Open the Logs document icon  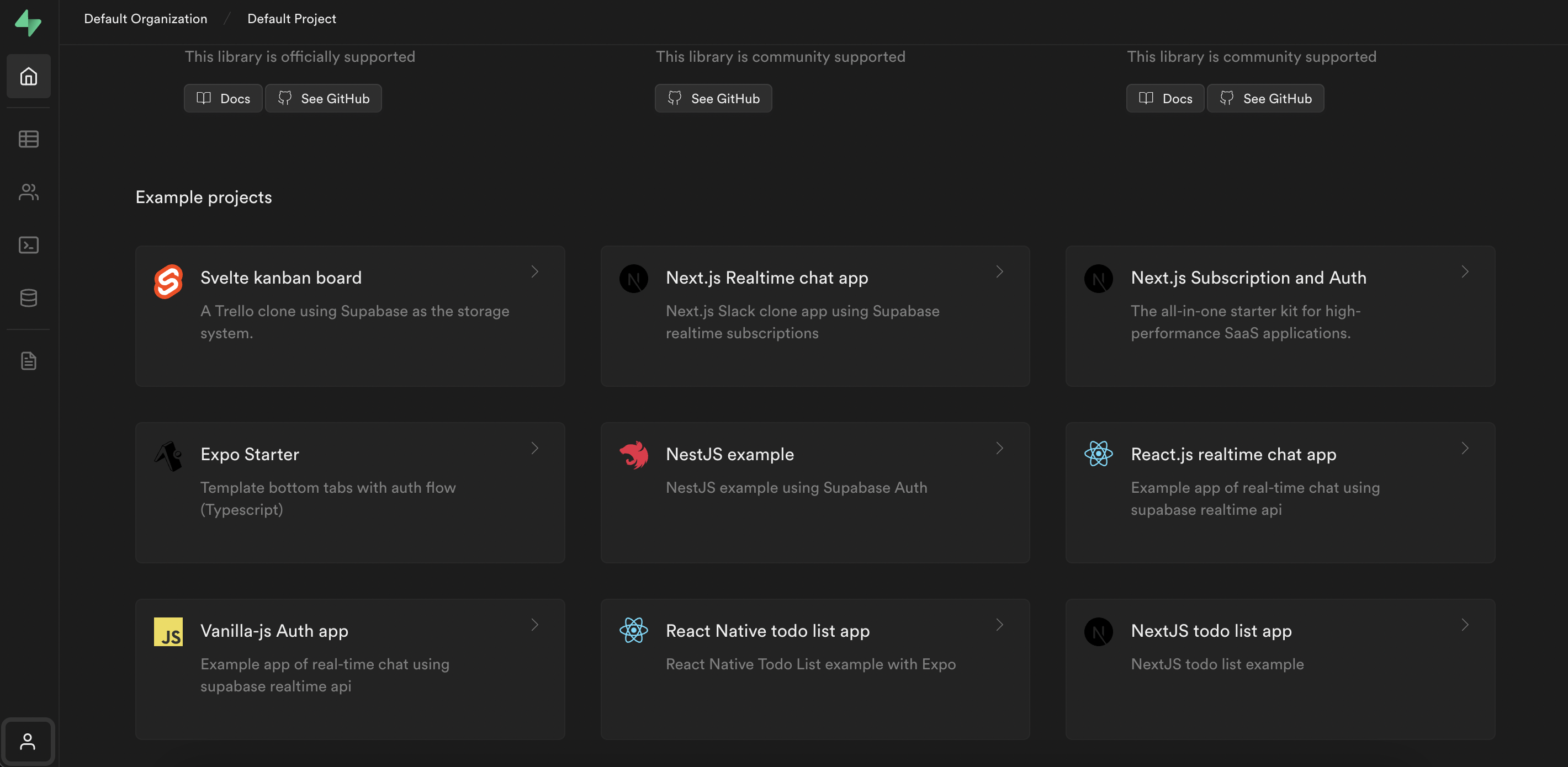point(28,361)
